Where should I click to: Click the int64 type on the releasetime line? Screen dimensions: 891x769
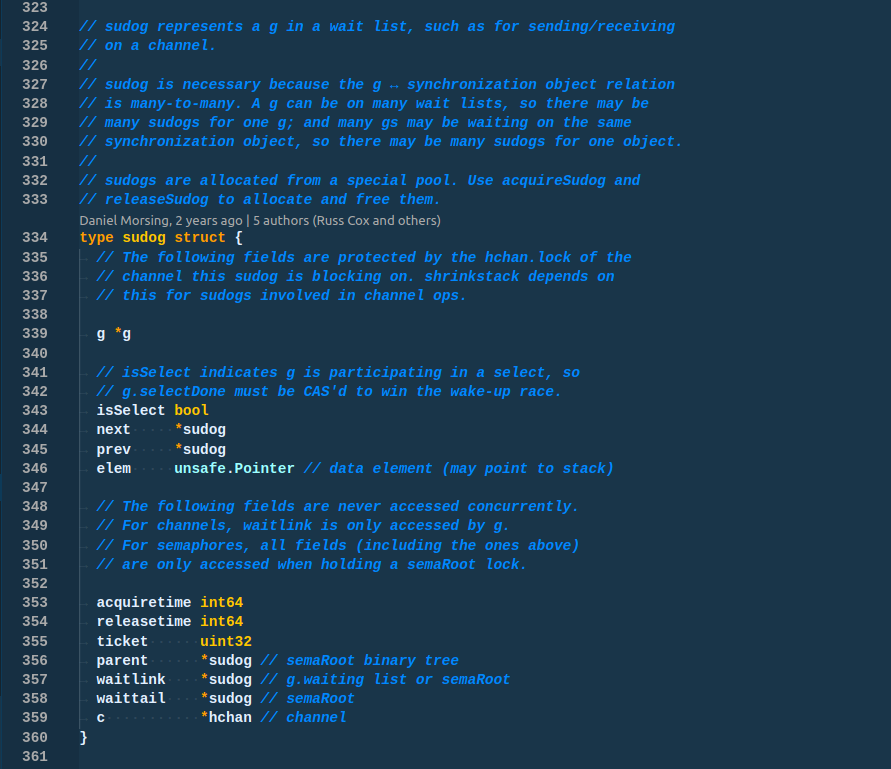[222, 622]
